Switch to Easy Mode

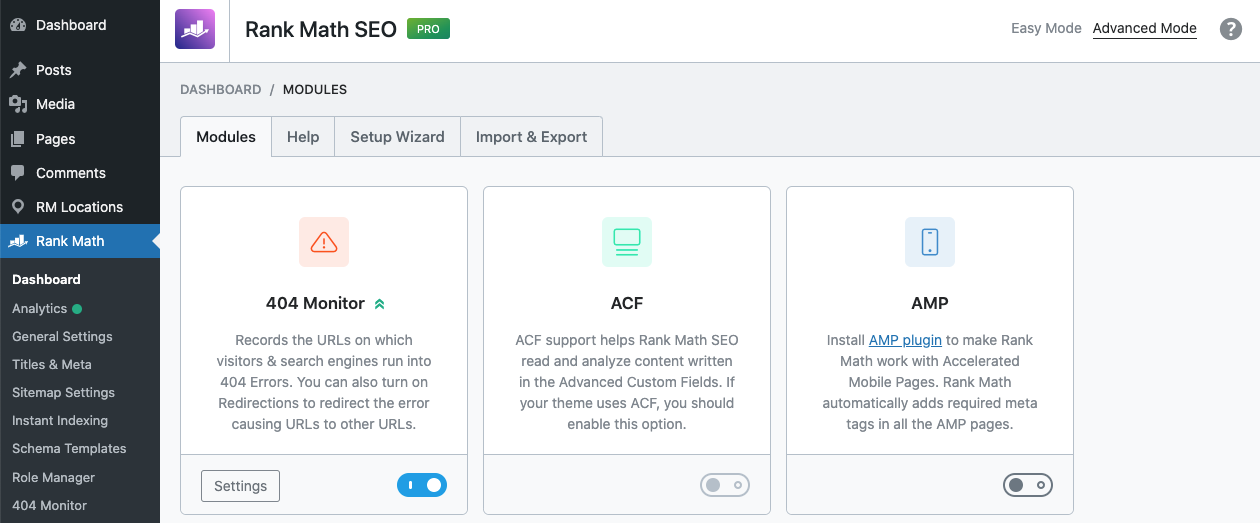tap(1046, 28)
